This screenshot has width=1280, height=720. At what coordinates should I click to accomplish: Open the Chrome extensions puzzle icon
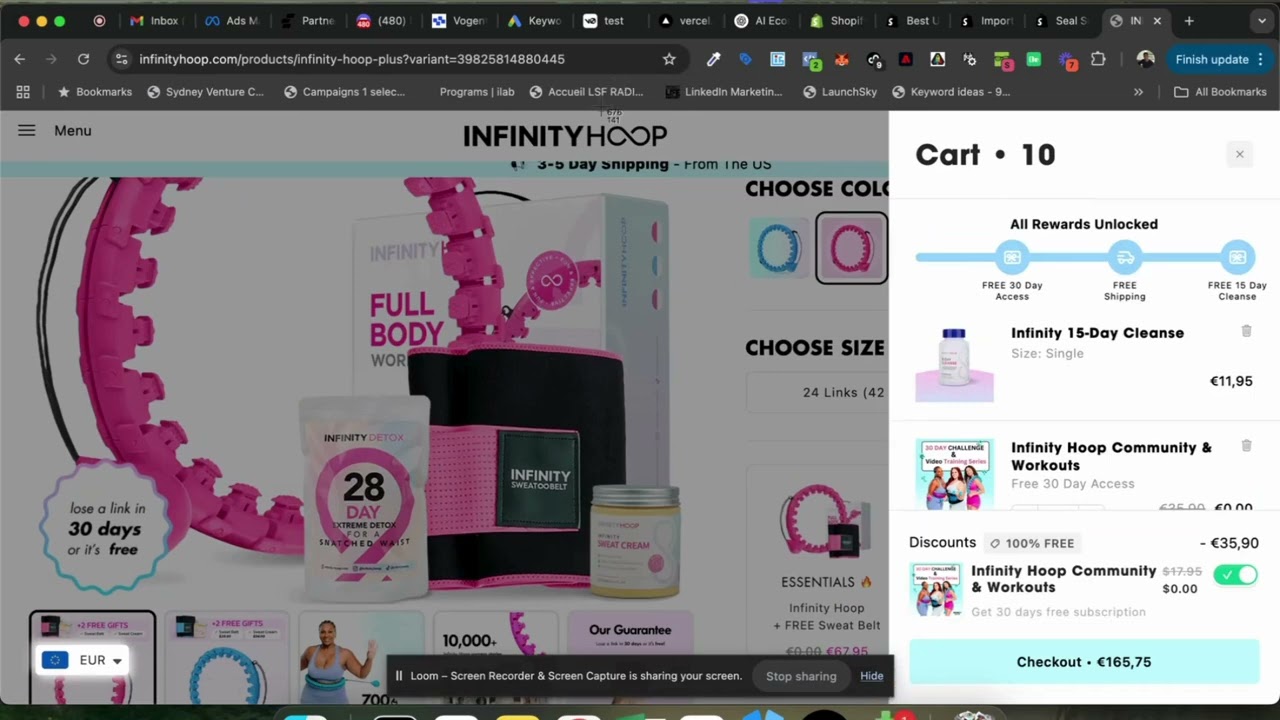point(1098,59)
